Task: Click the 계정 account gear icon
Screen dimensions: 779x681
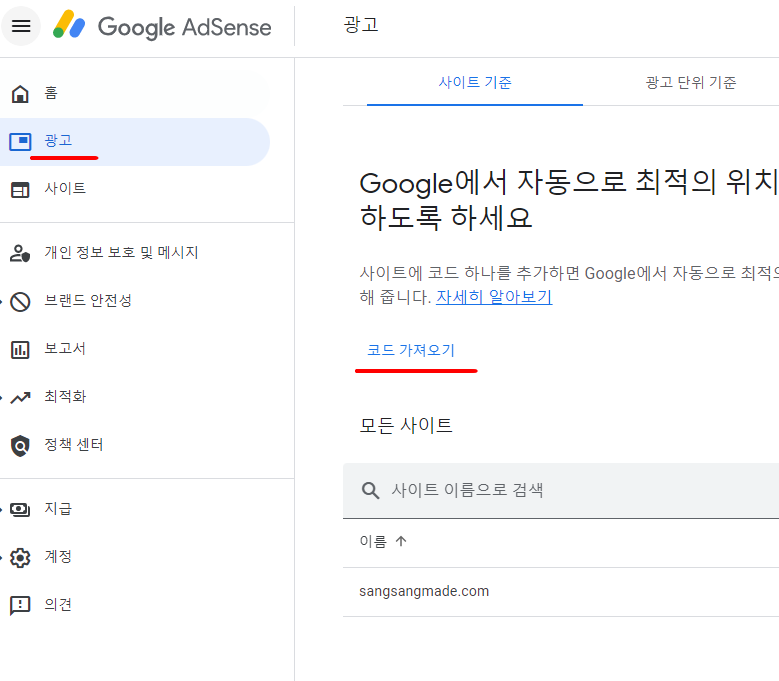Action: [20, 558]
